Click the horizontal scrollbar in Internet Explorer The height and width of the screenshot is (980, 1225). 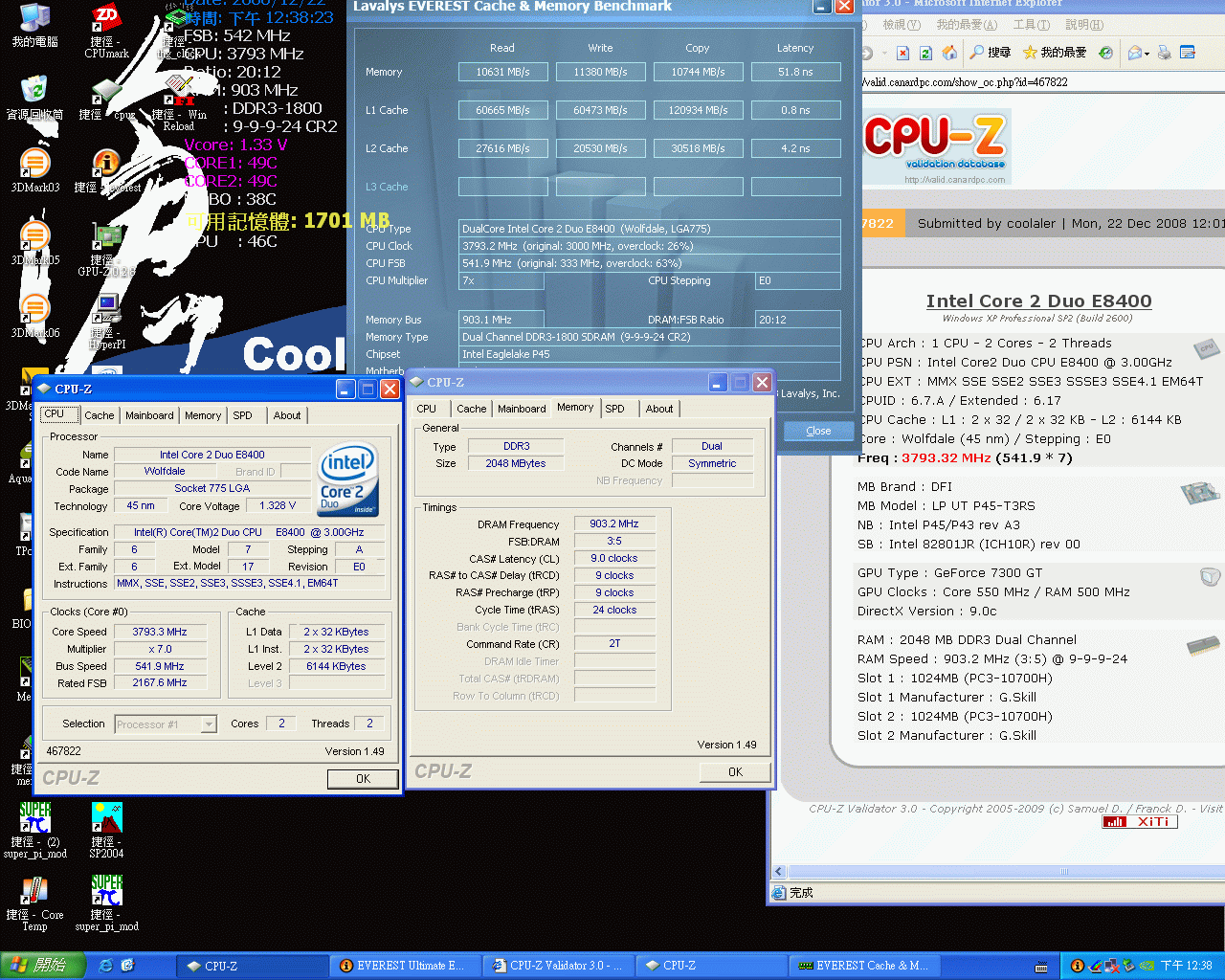coord(1063,872)
